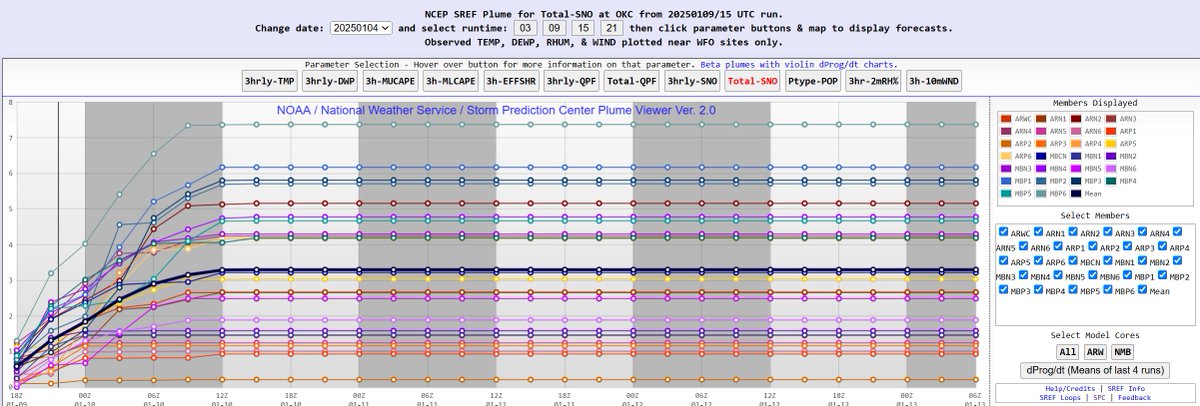The image size is (1200, 406).
Task: Toggle the MBN6 member checkbox
Action: (x=1093, y=276)
